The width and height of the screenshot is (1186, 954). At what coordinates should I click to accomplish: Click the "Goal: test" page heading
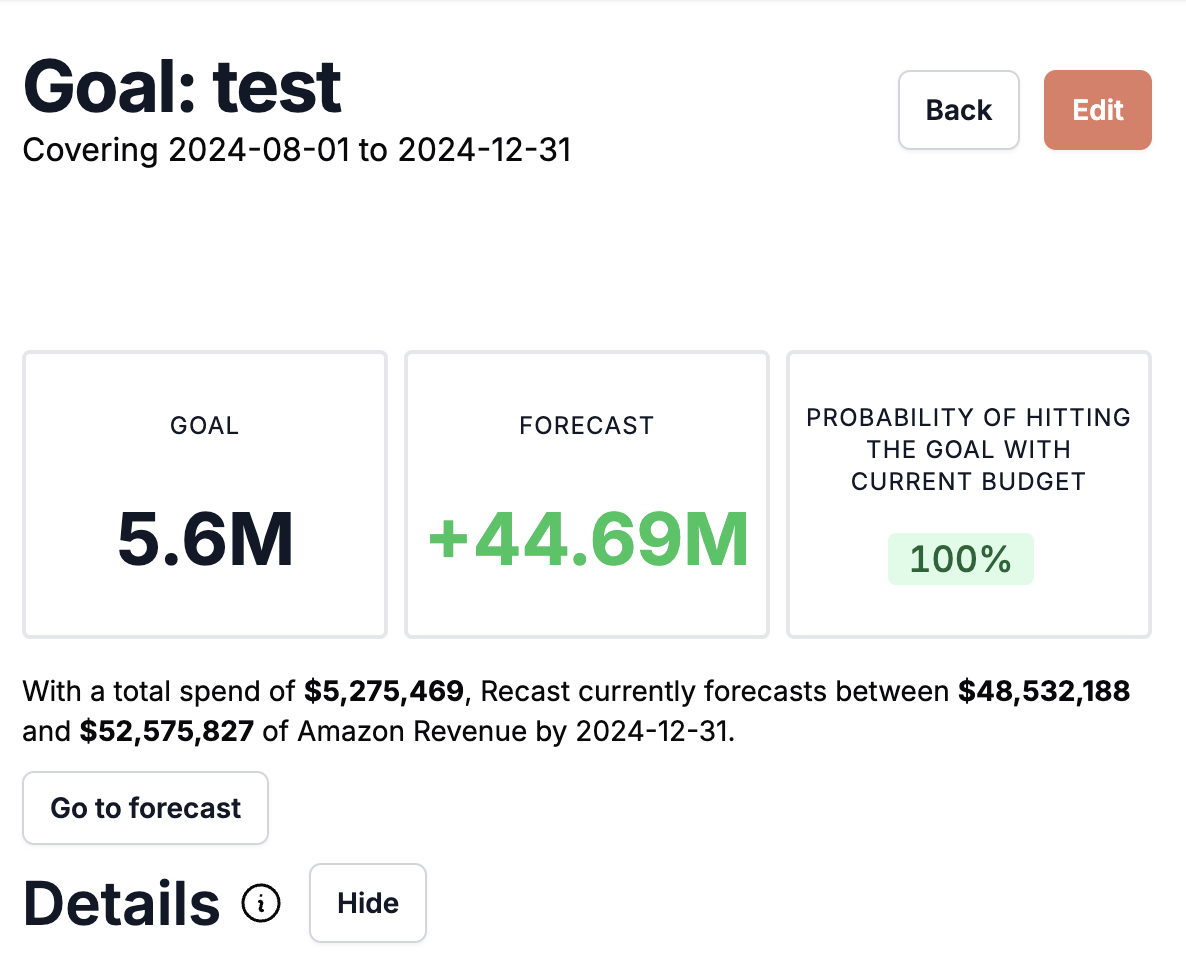pos(182,86)
